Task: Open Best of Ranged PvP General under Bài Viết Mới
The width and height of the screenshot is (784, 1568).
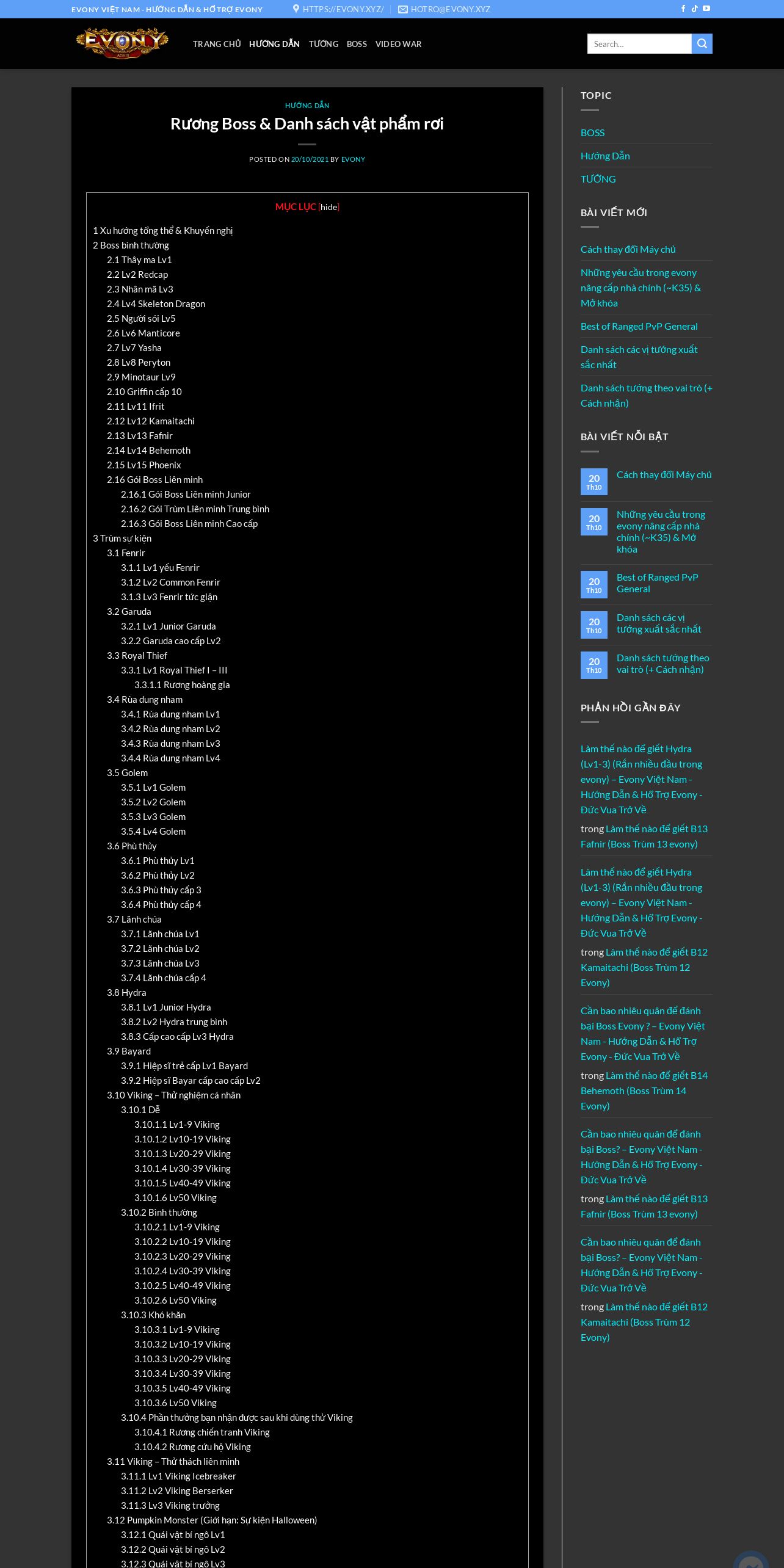Action: pyautogui.click(x=639, y=326)
